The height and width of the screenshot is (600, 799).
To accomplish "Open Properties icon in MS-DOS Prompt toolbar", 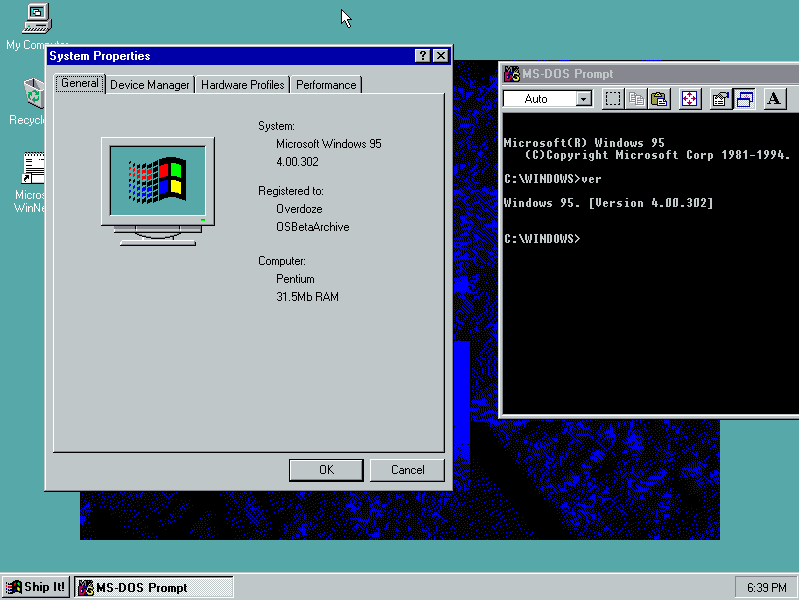I will pos(721,99).
